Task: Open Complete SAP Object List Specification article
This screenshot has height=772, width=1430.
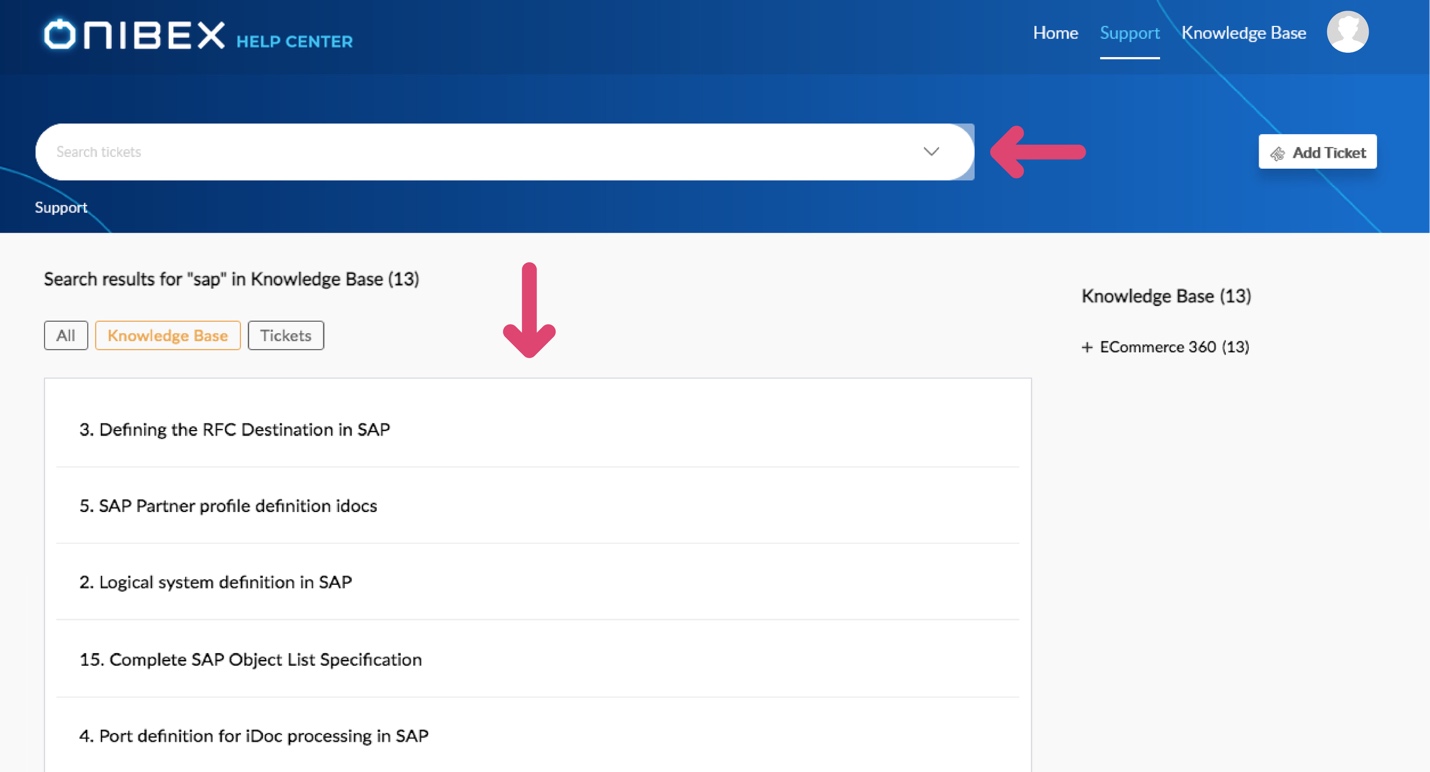Action: 250,659
